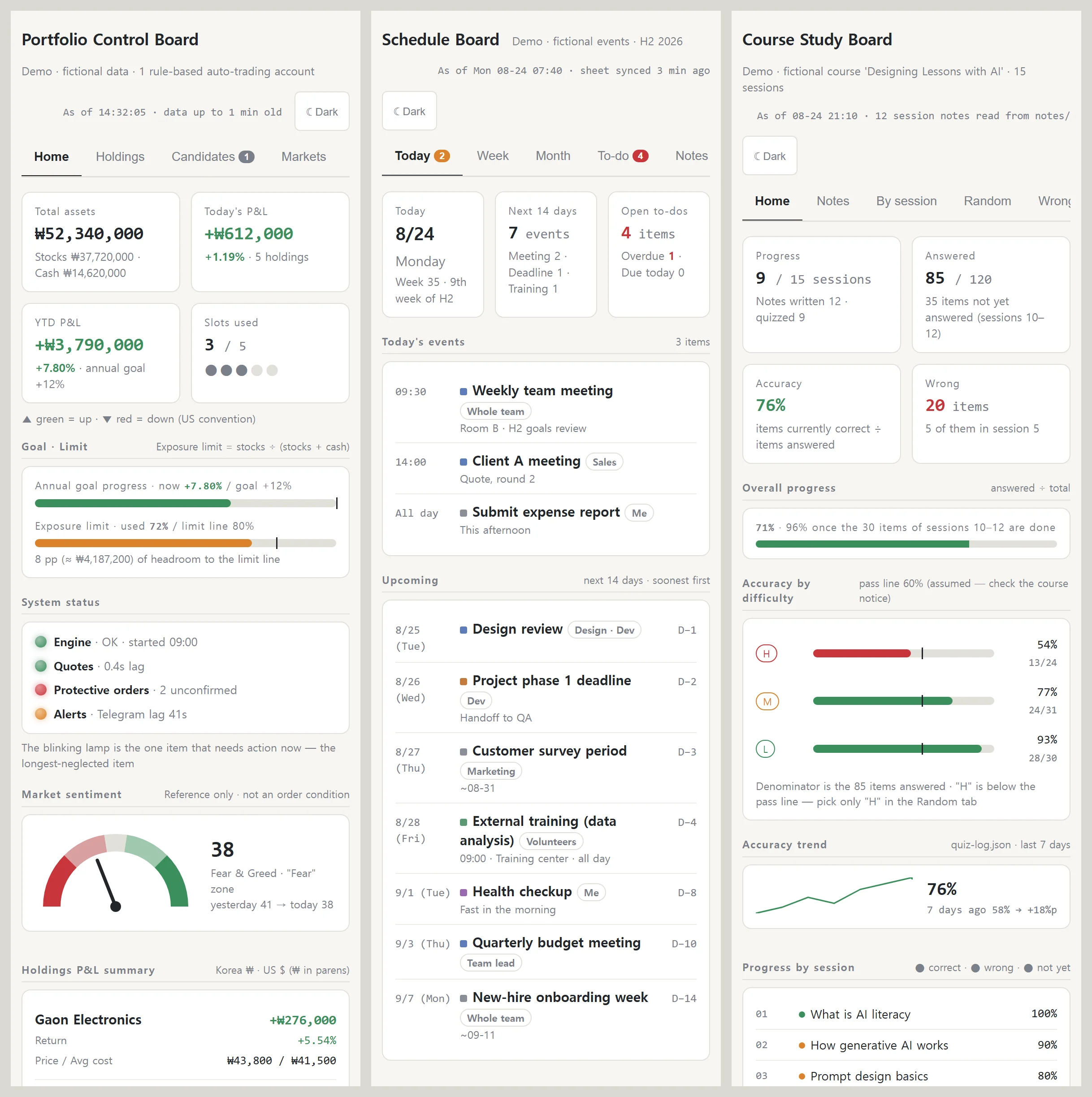Click the Whole team tag on Weekly meeting
This screenshot has width=1092, height=1097.
point(495,411)
